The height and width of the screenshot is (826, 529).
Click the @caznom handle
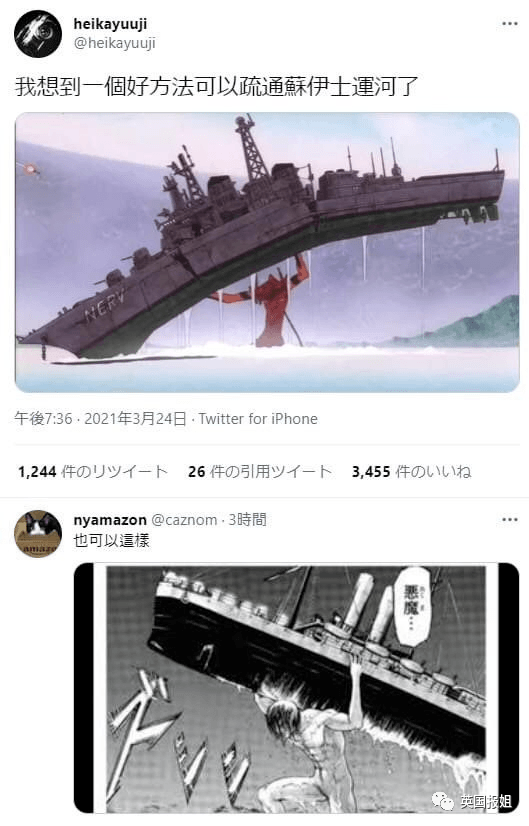coord(184,520)
